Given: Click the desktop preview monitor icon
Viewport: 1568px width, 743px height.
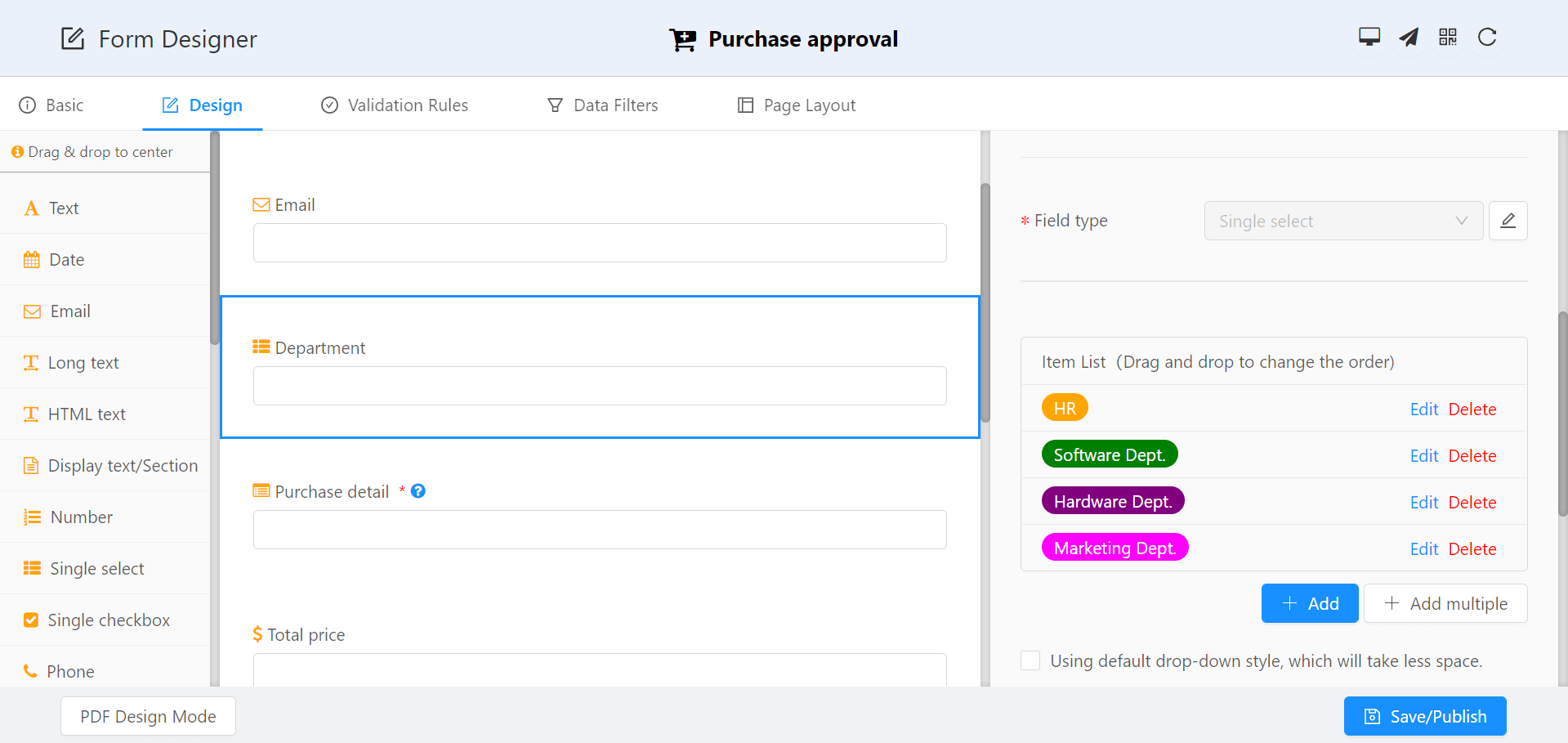Looking at the screenshot, I should click(x=1369, y=37).
